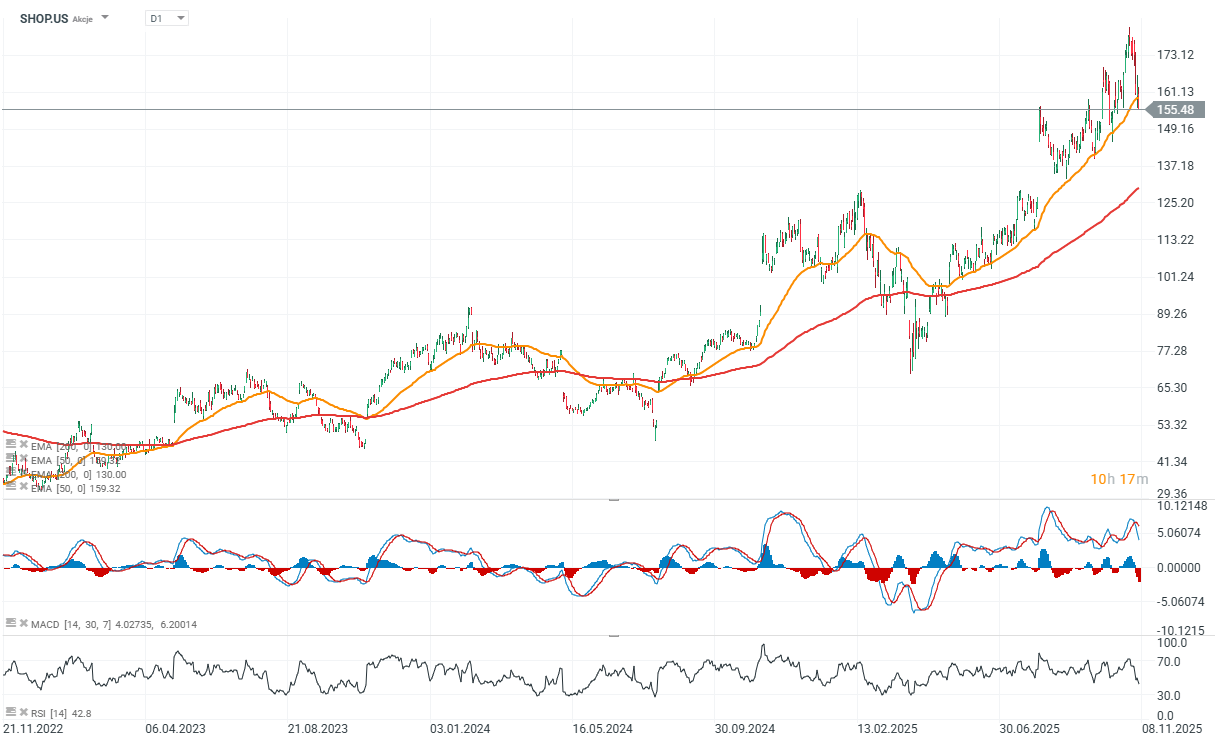The image size is (1217, 746).
Task: Click the SHOP.US ticker name
Action: (x=44, y=18)
